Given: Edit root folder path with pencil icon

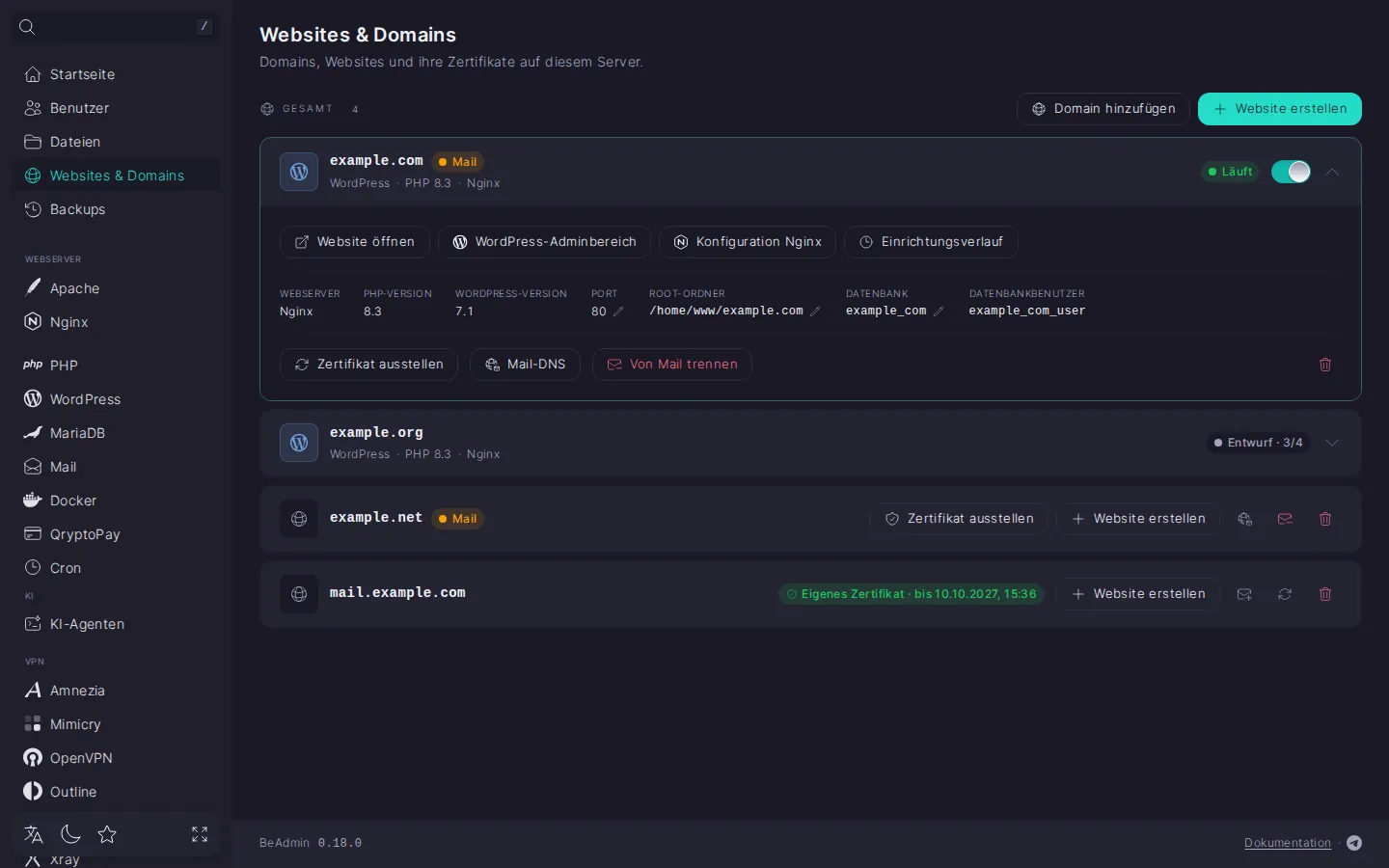Looking at the screenshot, I should (x=815, y=312).
